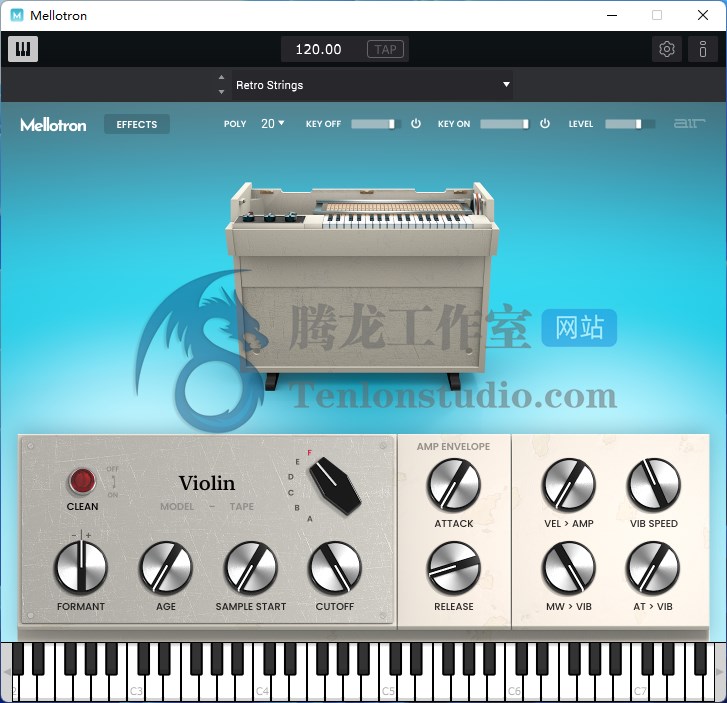Click the Mellotron instrument image
Screen dimensions: 727x703
[x=363, y=285]
